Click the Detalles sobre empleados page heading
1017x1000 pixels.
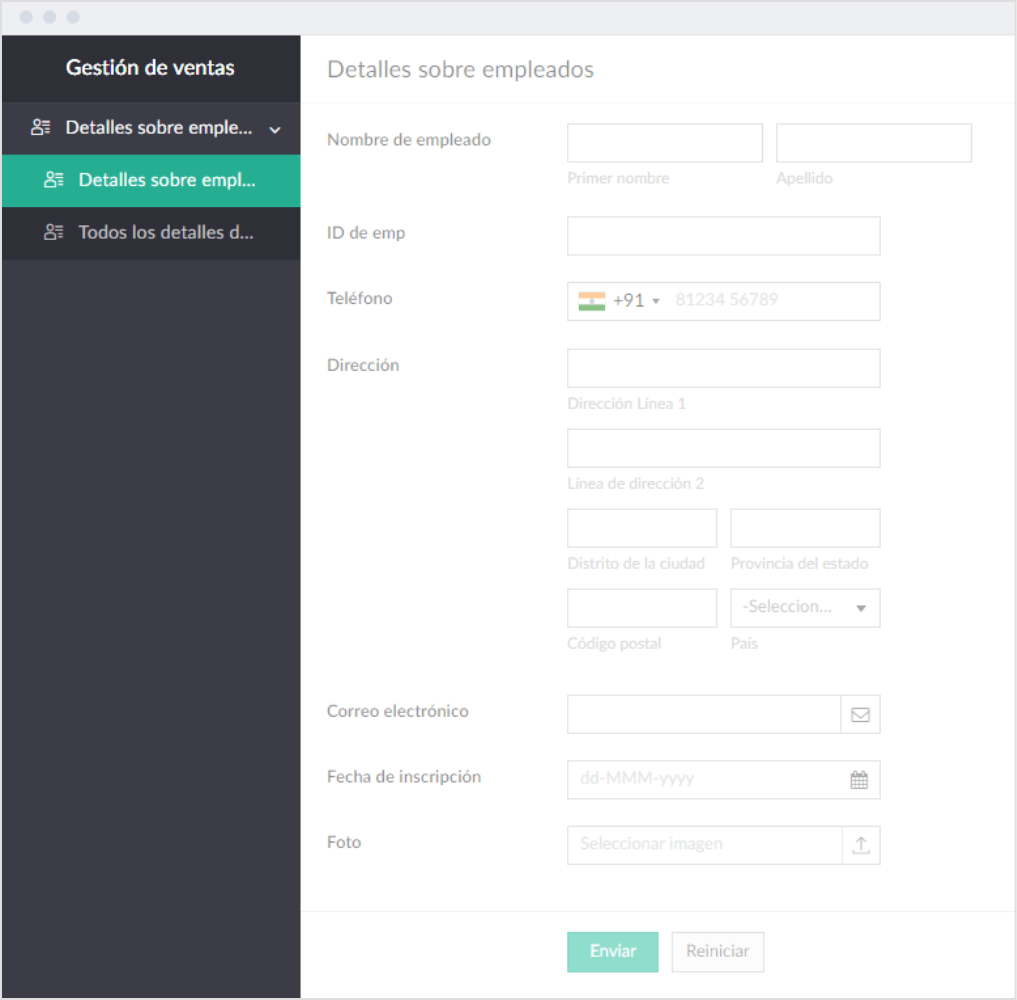460,69
